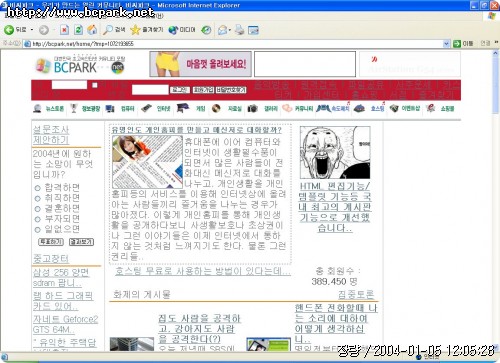Click the 결과보기 results button

pyautogui.click(x=81, y=242)
